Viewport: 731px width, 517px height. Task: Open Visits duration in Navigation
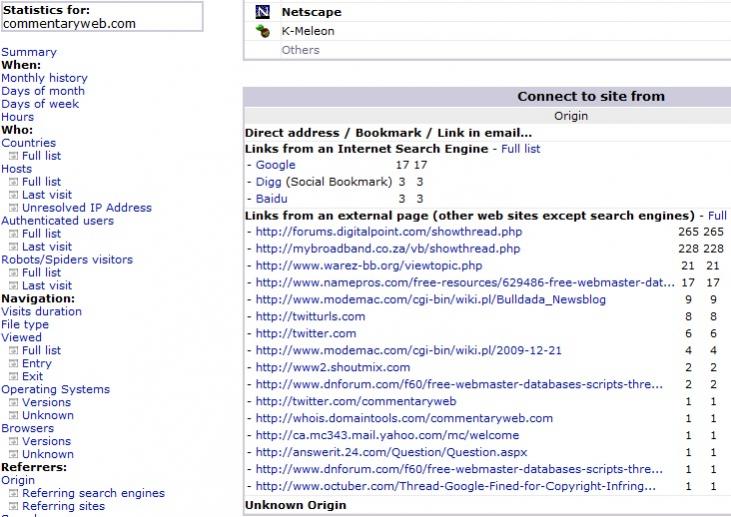click(x=41, y=311)
